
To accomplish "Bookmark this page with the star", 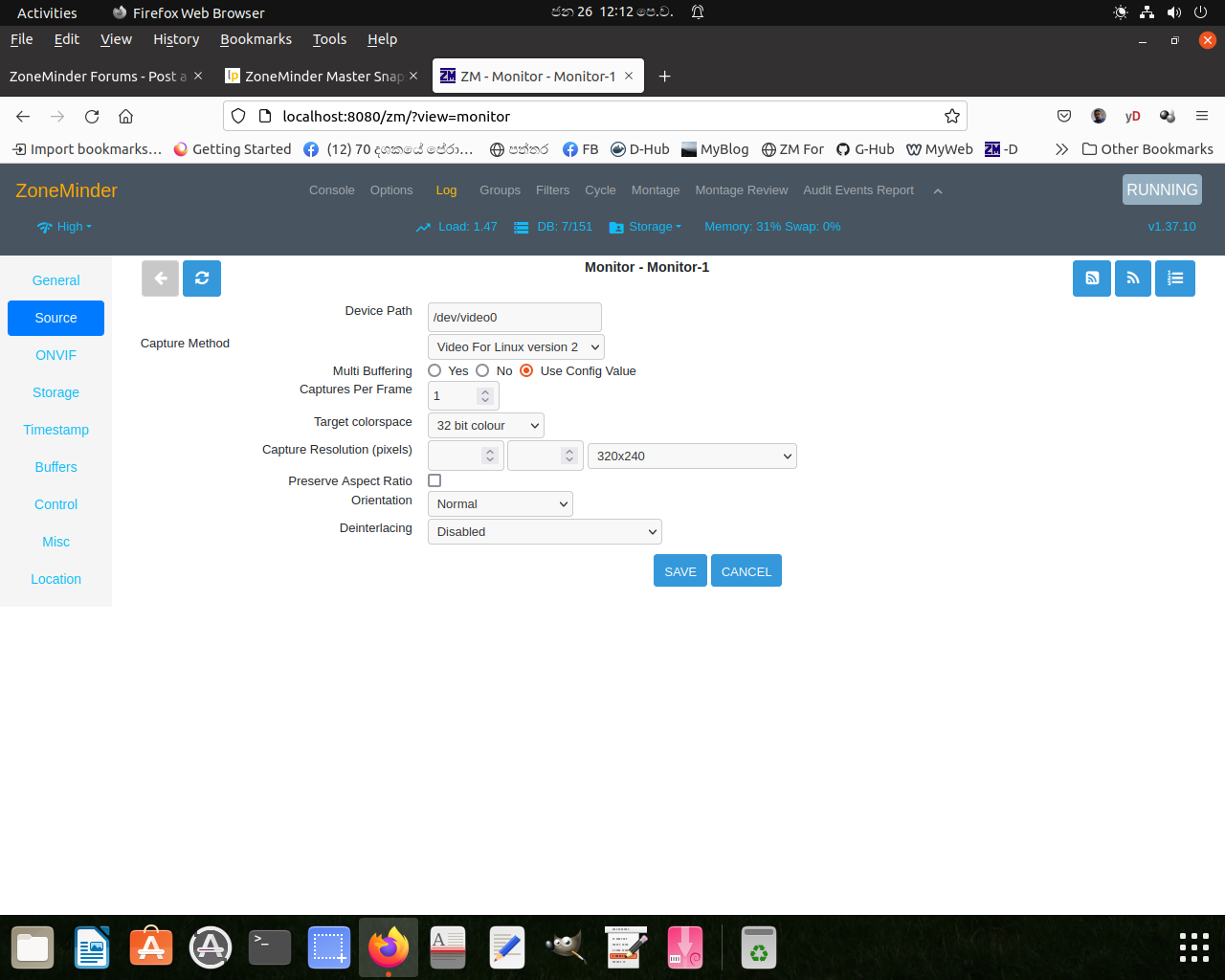I will [951, 116].
